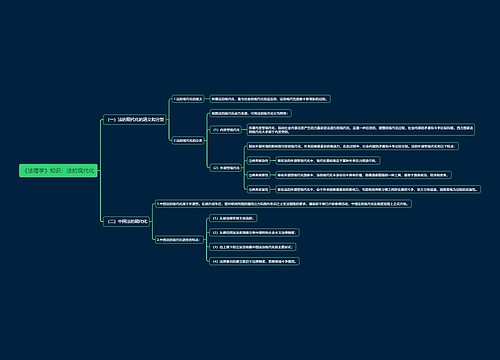The image size is (500, 360).
Task: Click the long text node 1 under 中国法的现代化
Action: point(283,204)
